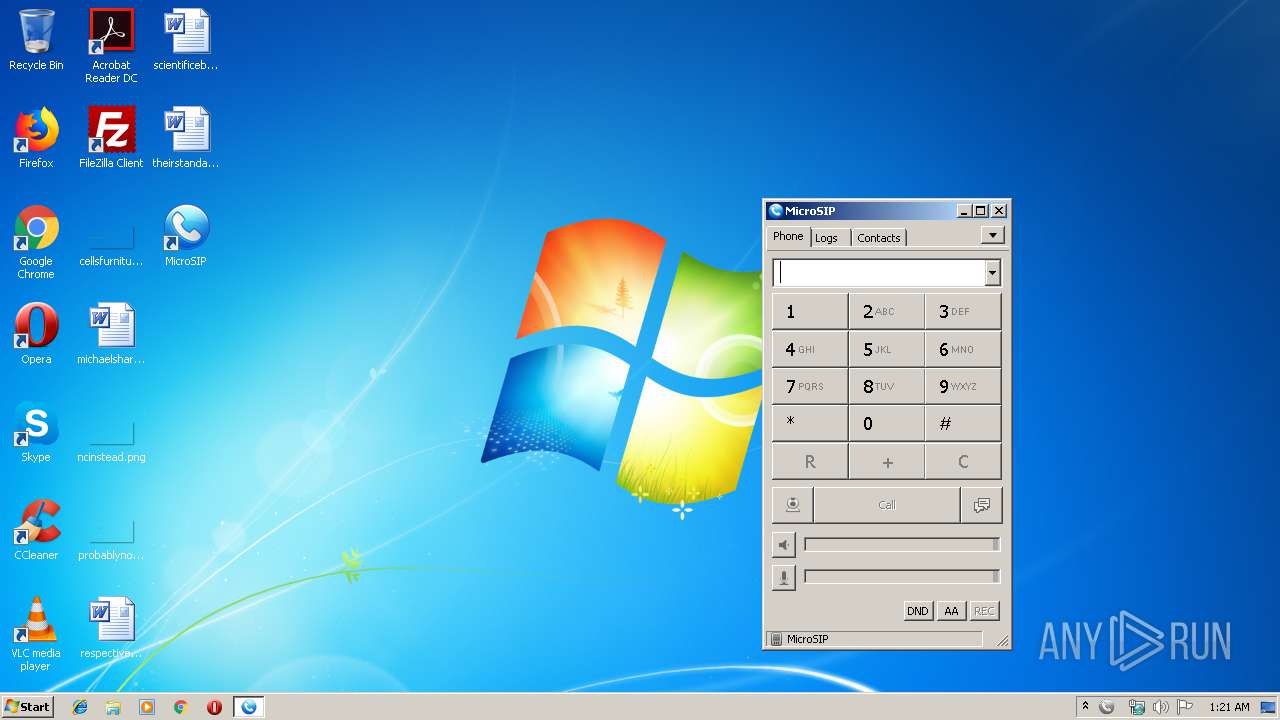
Task: Click the video call camera icon
Action: (x=792, y=505)
